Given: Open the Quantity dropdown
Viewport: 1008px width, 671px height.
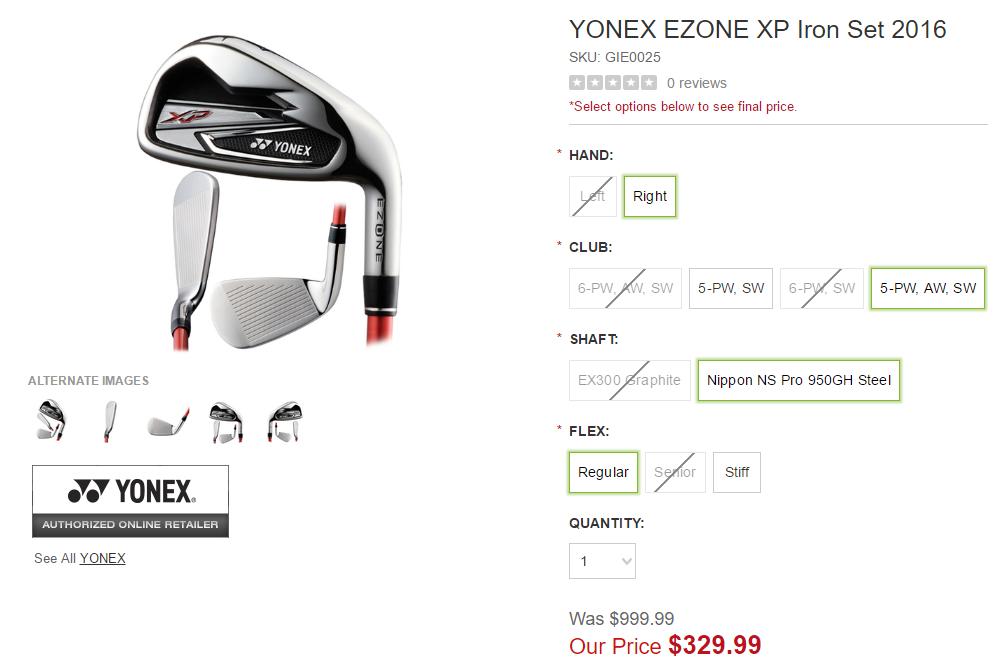Looking at the screenshot, I should [x=602, y=561].
